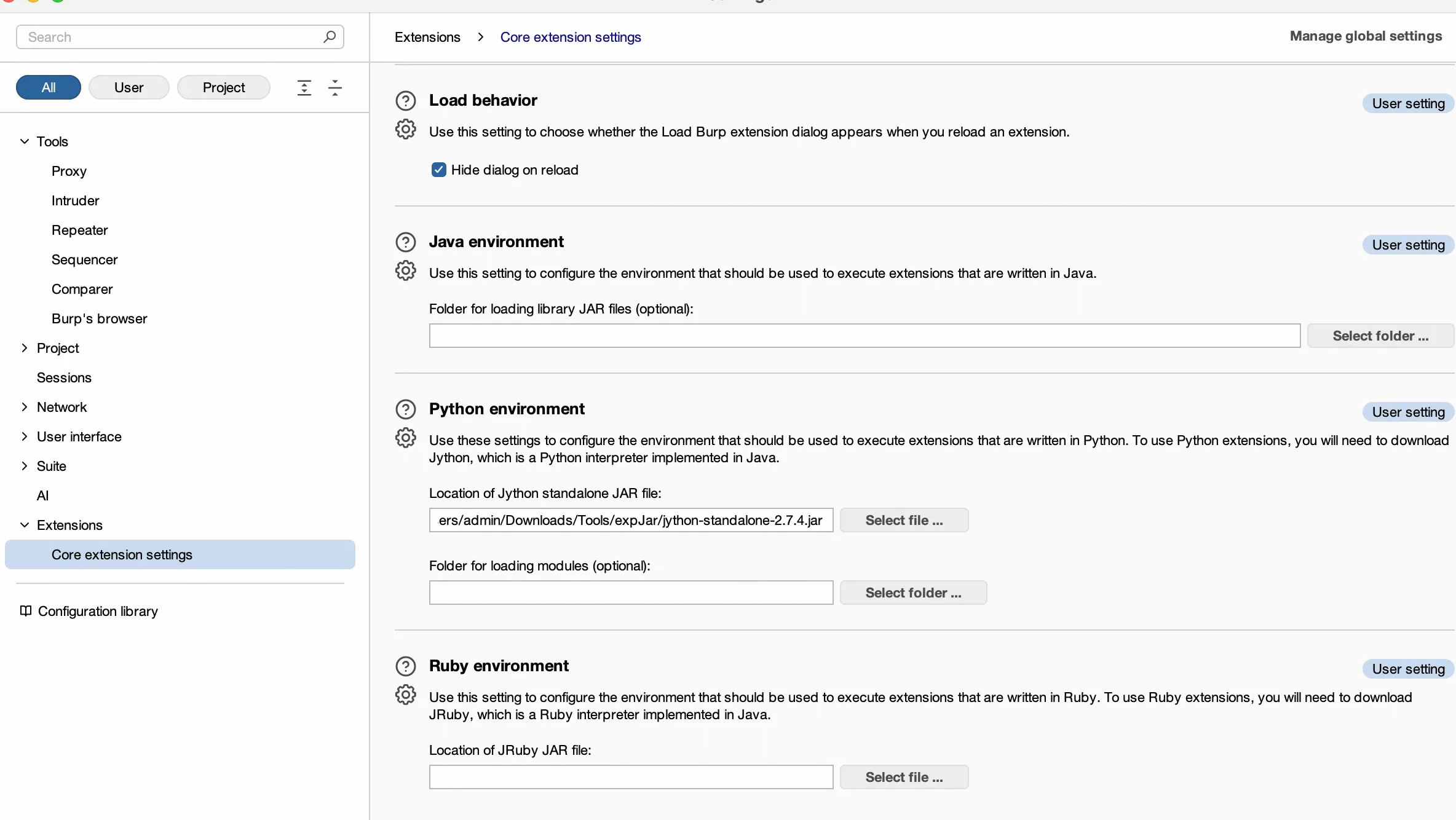1456x820 pixels.
Task: Click the expand all settings icon
Action: pos(304,88)
